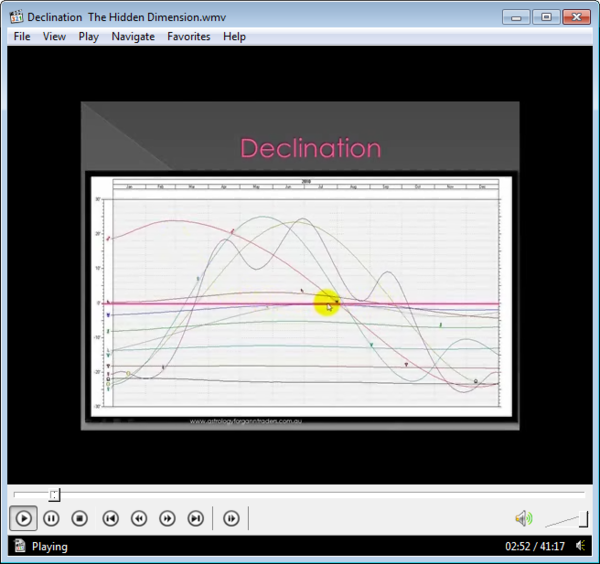600x564 pixels.
Task: Open the Navigate menu
Action: 133,36
